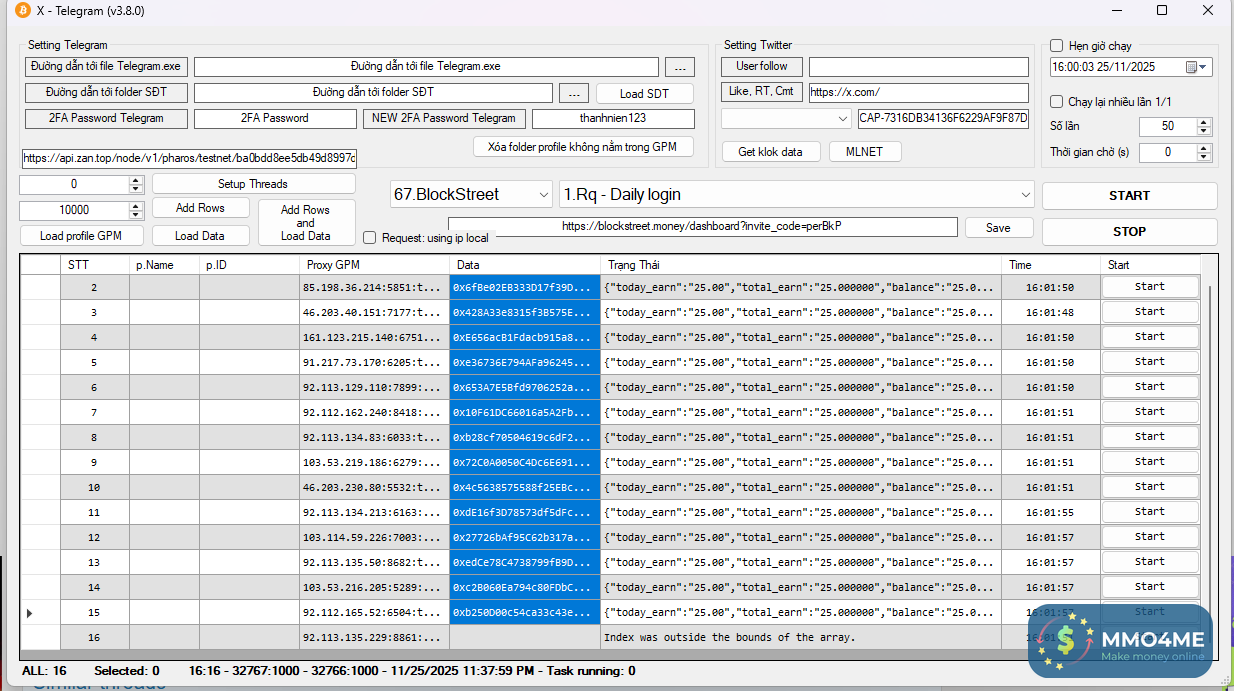
Task: Click status Index was outside the bounds
Action: (x=801, y=637)
